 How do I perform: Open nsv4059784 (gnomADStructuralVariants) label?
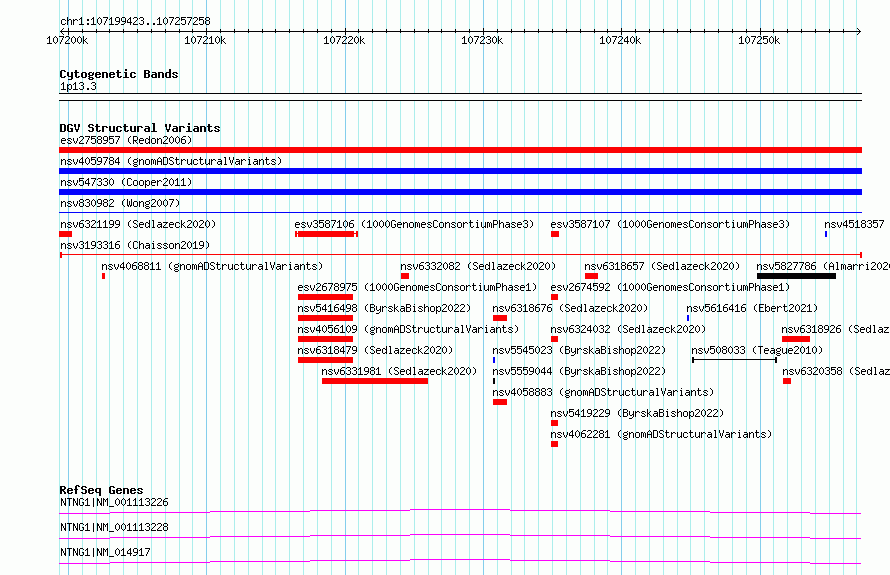171,161
